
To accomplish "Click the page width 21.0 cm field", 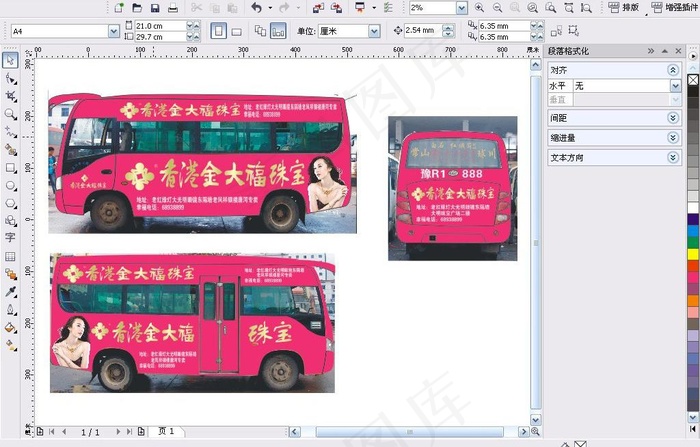I will coord(160,26).
